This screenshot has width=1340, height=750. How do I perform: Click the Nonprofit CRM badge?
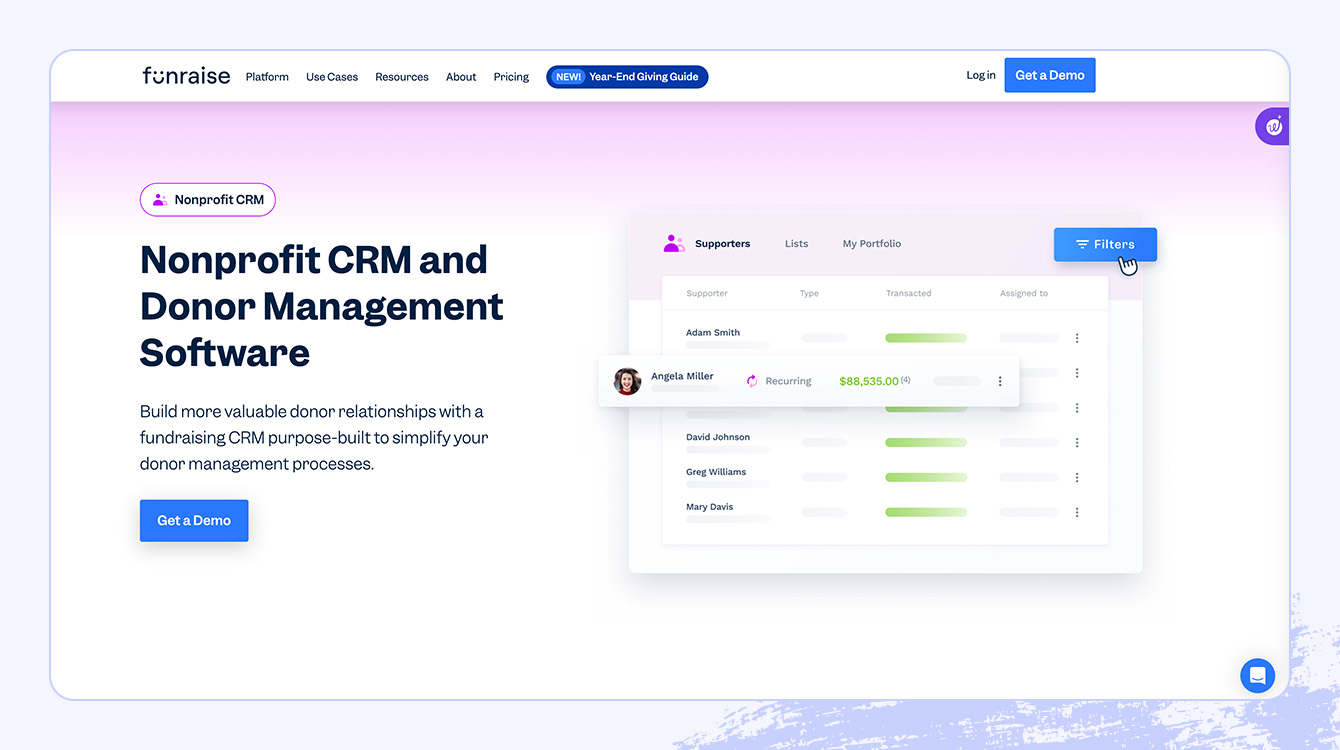(207, 200)
